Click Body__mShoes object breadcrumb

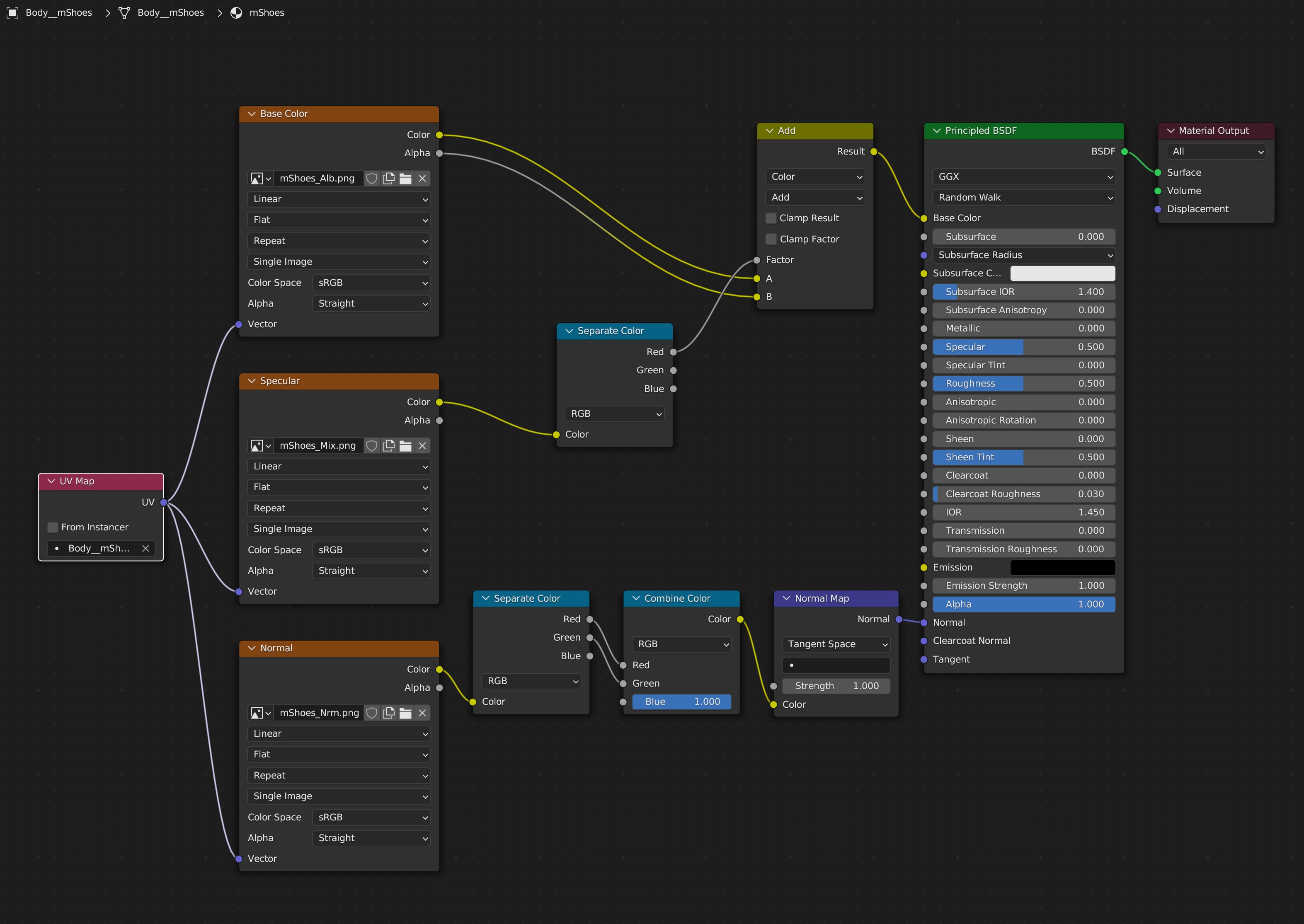point(58,12)
